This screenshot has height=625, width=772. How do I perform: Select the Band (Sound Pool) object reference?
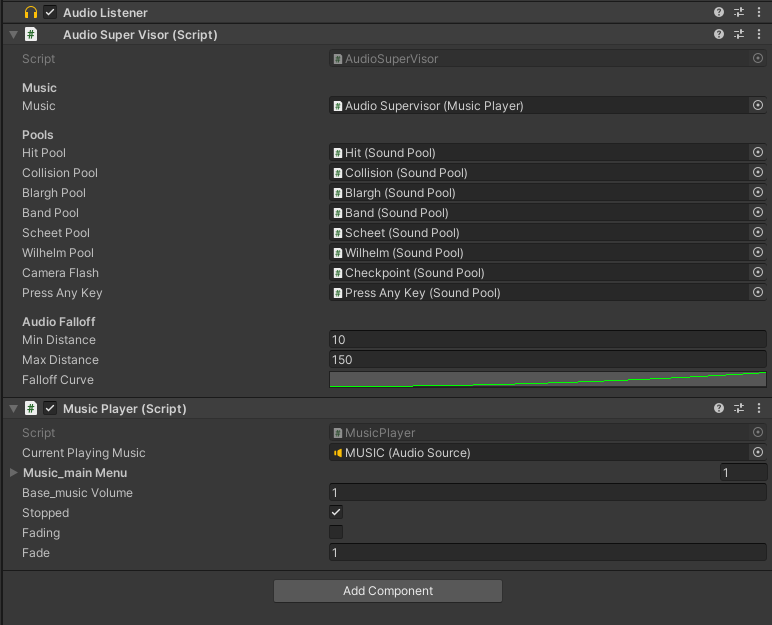pyautogui.click(x=538, y=213)
